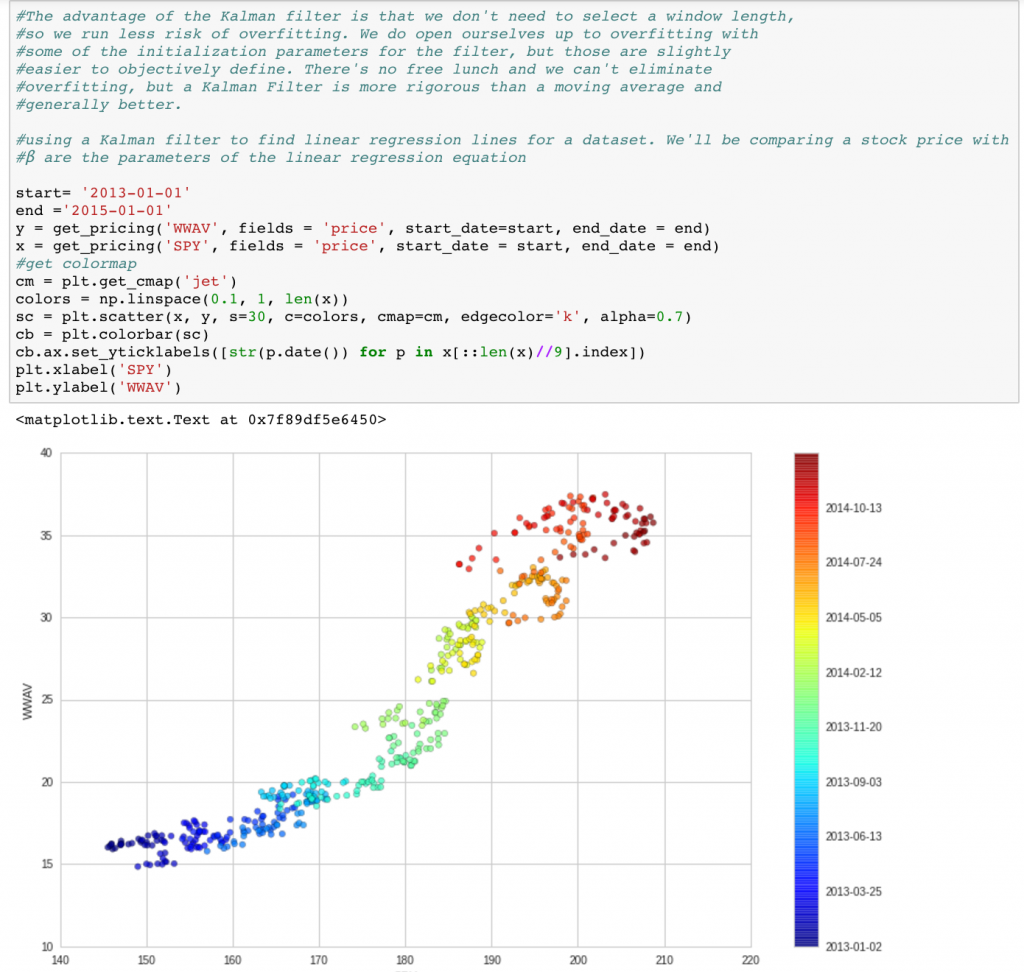Viewport: 1024px width, 972px height.
Task: Click the x-axis tick label 210
Action: tap(664, 960)
